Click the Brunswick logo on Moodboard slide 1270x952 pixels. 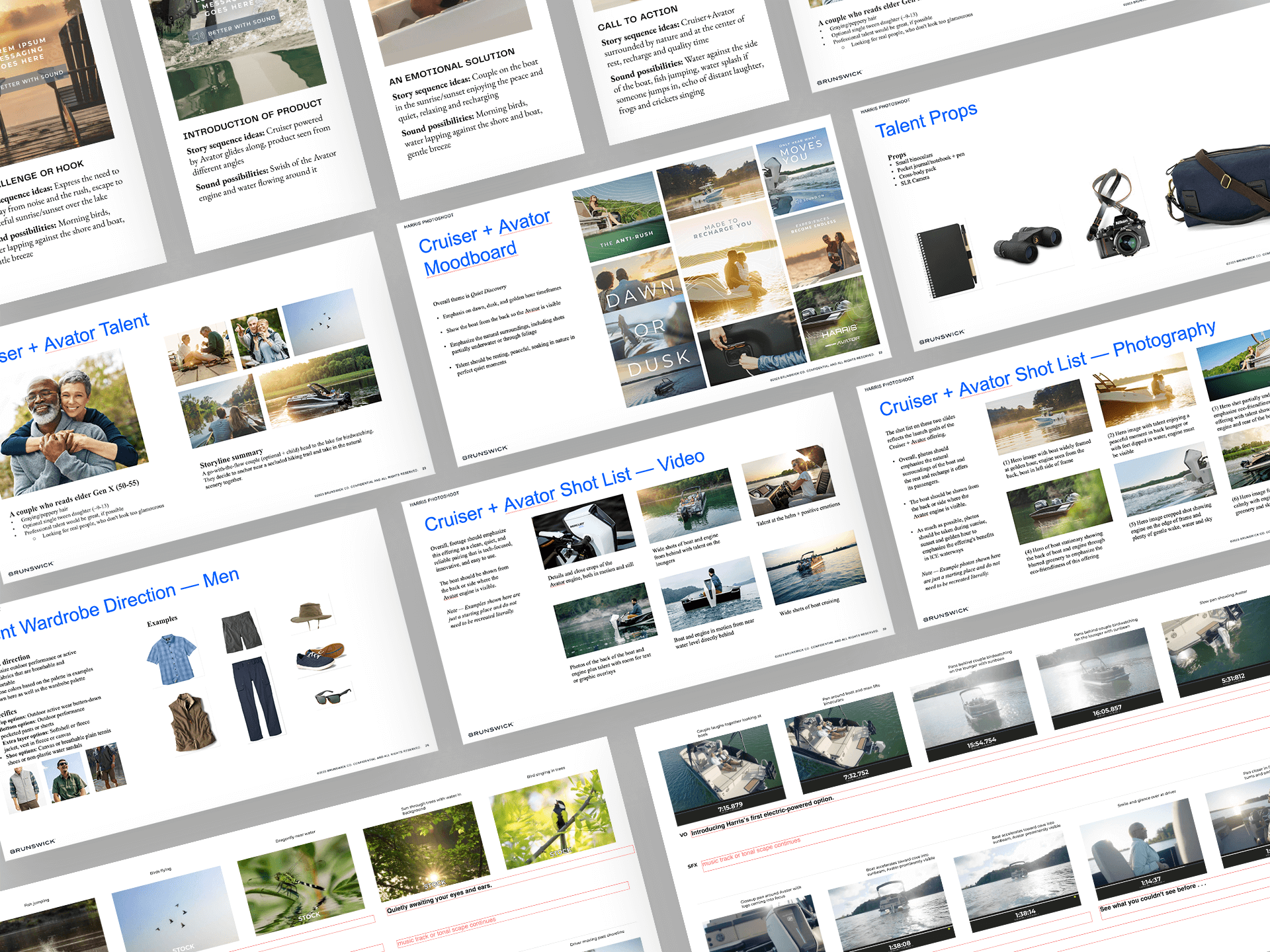484,453
